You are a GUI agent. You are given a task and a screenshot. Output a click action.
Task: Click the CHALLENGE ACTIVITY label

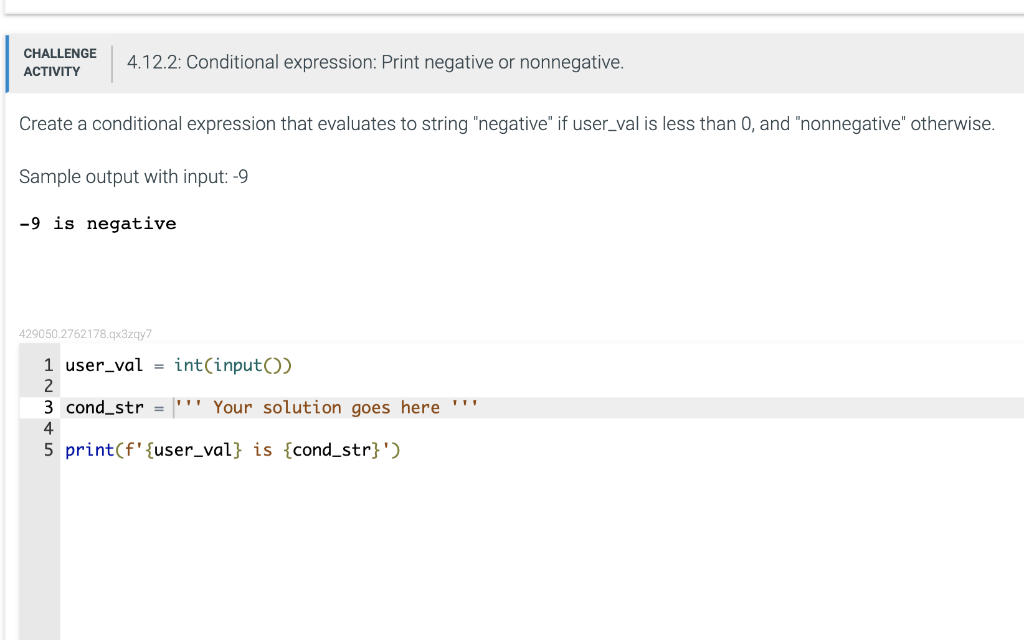tap(60, 62)
